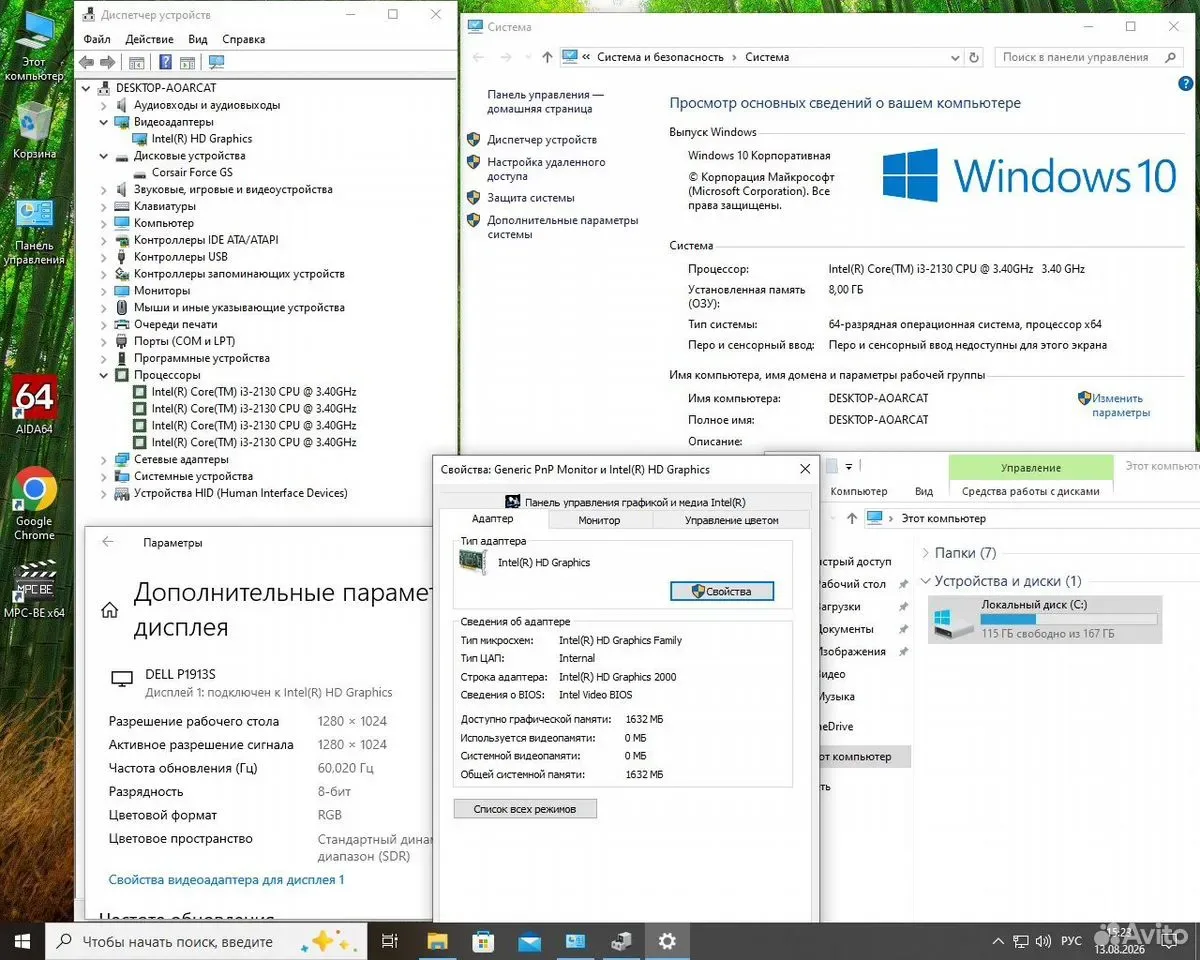The height and width of the screenshot is (960, 1200).
Task: Collapse the Видеоадаптеры tree node
Action: click(x=103, y=122)
